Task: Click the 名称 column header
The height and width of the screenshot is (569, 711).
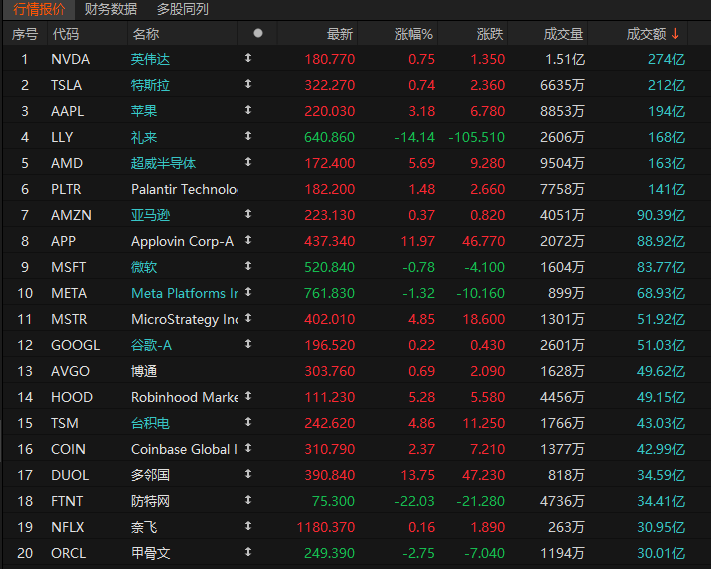Action: [x=146, y=34]
